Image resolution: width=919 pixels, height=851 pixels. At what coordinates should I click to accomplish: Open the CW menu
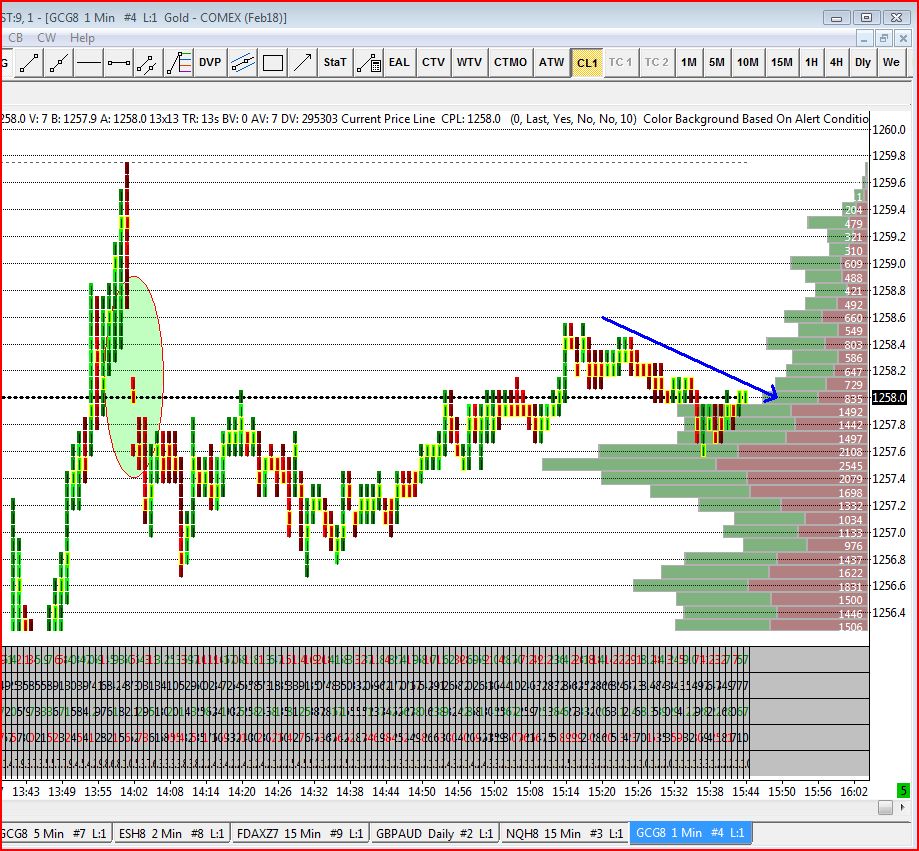46,38
